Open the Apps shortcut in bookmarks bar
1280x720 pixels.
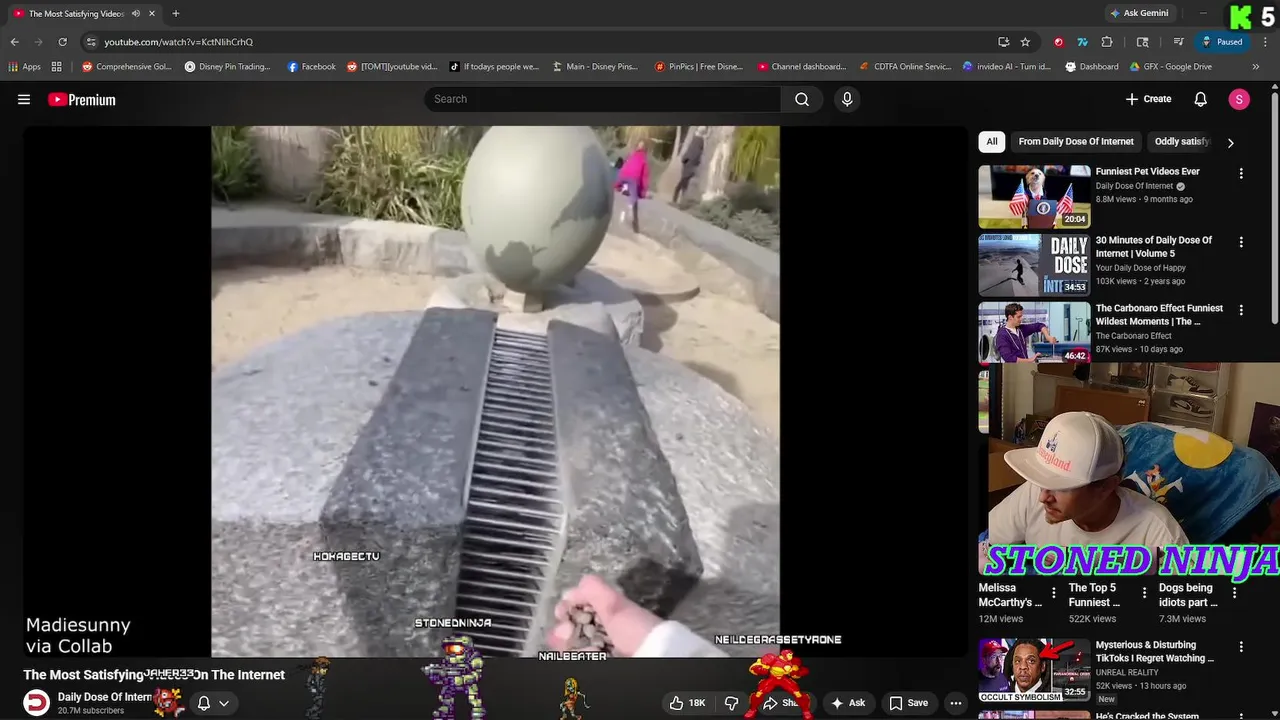(x=25, y=67)
